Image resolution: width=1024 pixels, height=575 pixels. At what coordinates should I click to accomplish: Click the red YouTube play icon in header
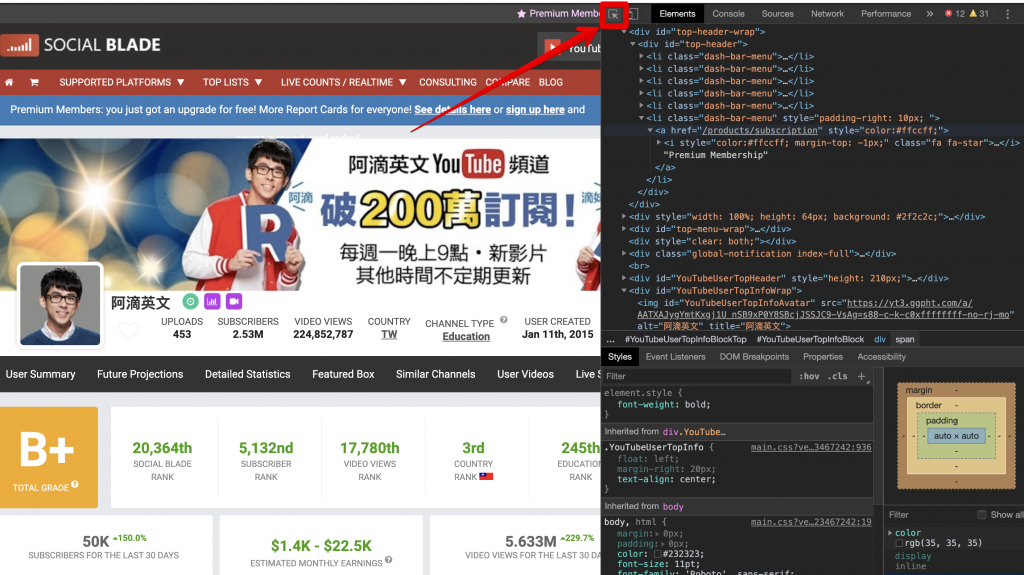click(552, 47)
